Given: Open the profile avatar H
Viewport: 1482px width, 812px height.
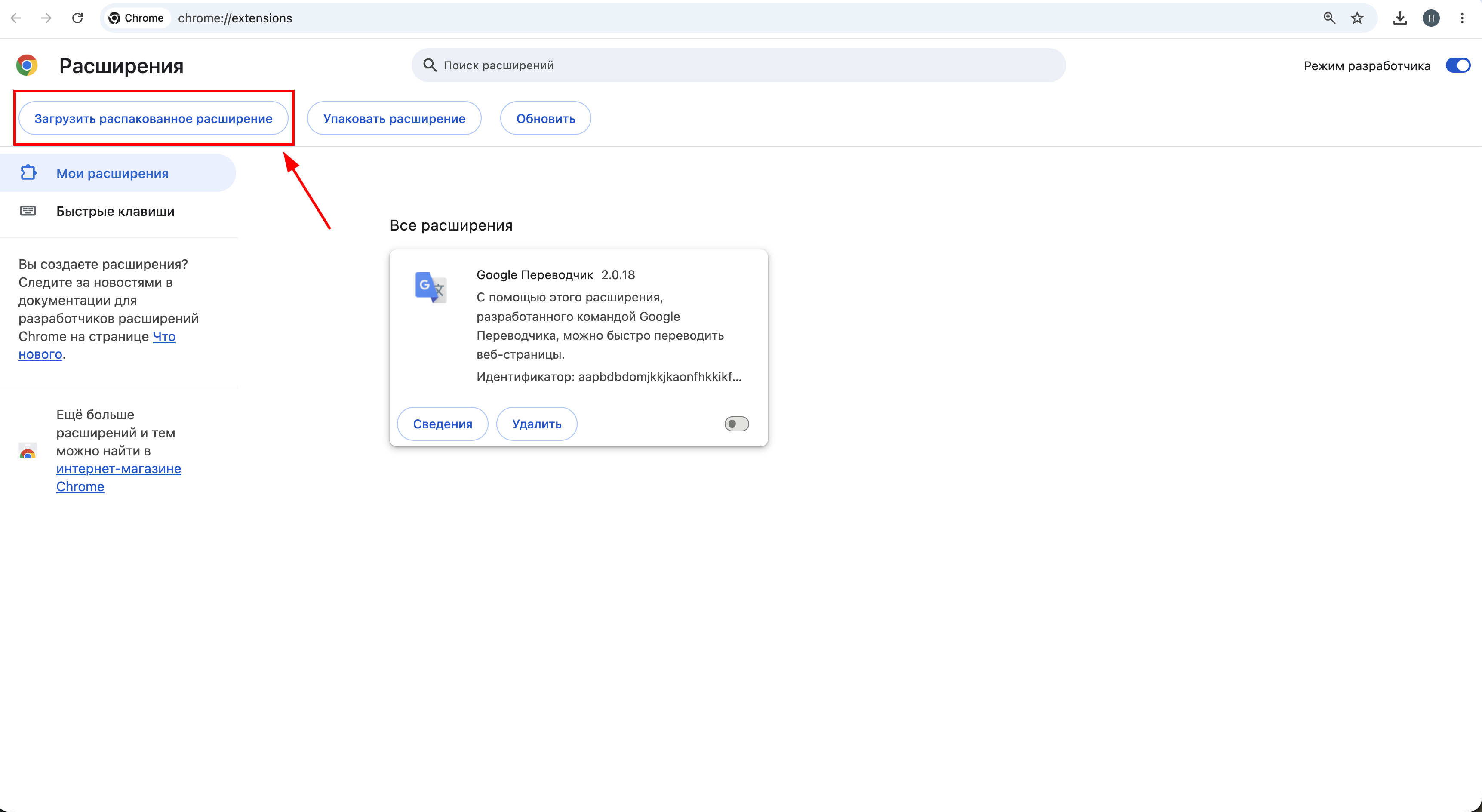Looking at the screenshot, I should pyautogui.click(x=1431, y=18).
